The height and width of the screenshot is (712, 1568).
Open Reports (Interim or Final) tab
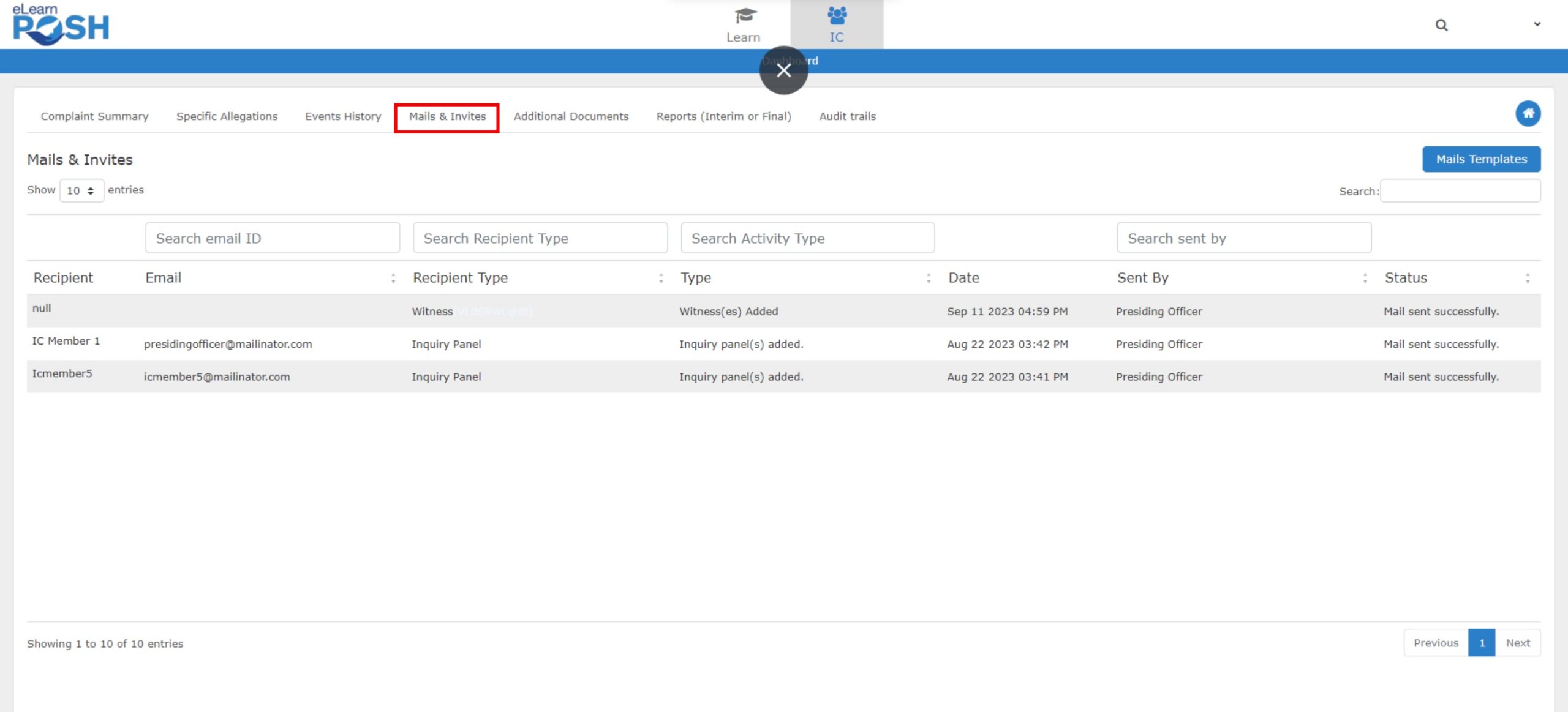[723, 116]
